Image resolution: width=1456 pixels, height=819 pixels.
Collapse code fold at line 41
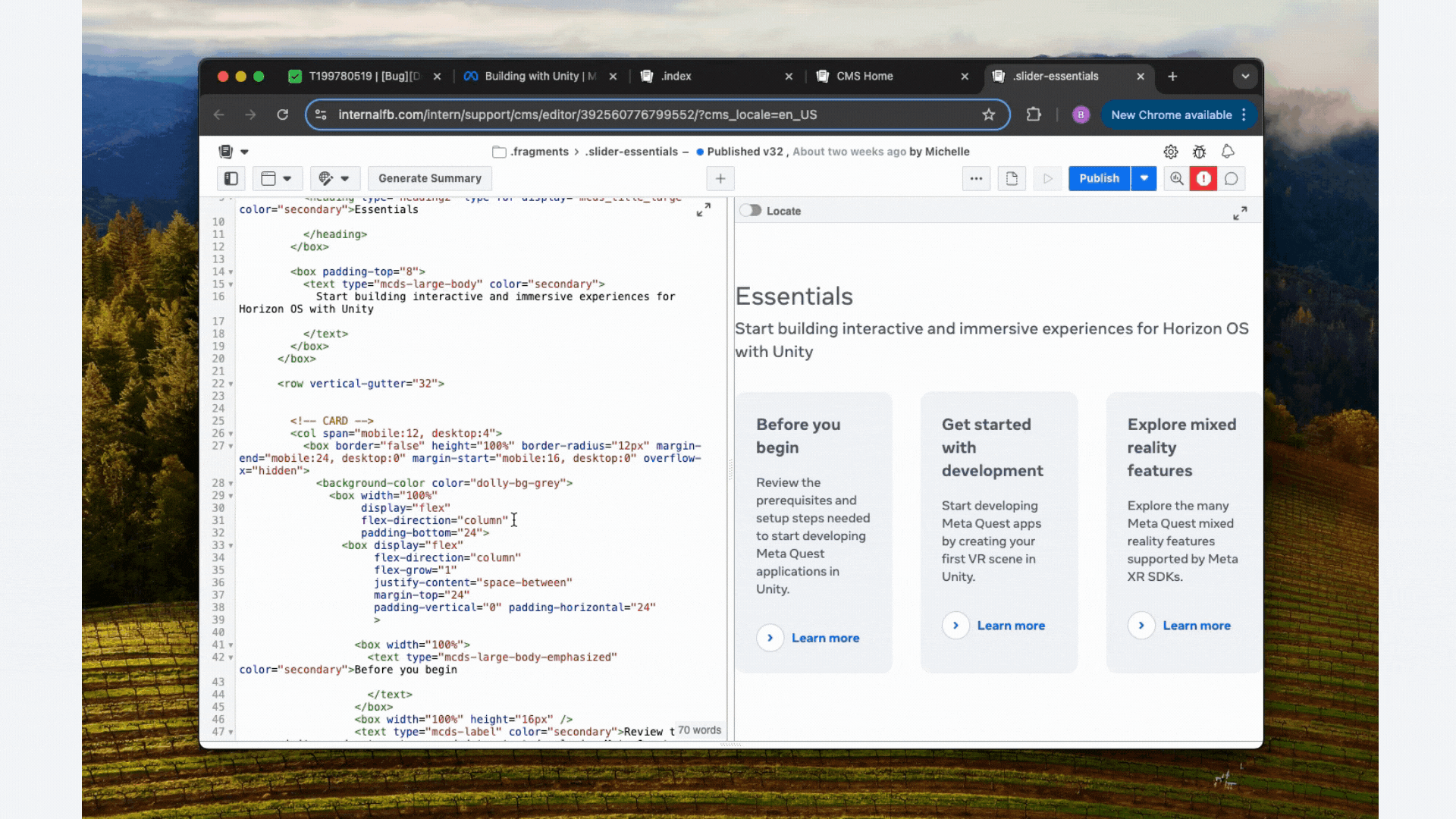(x=231, y=645)
